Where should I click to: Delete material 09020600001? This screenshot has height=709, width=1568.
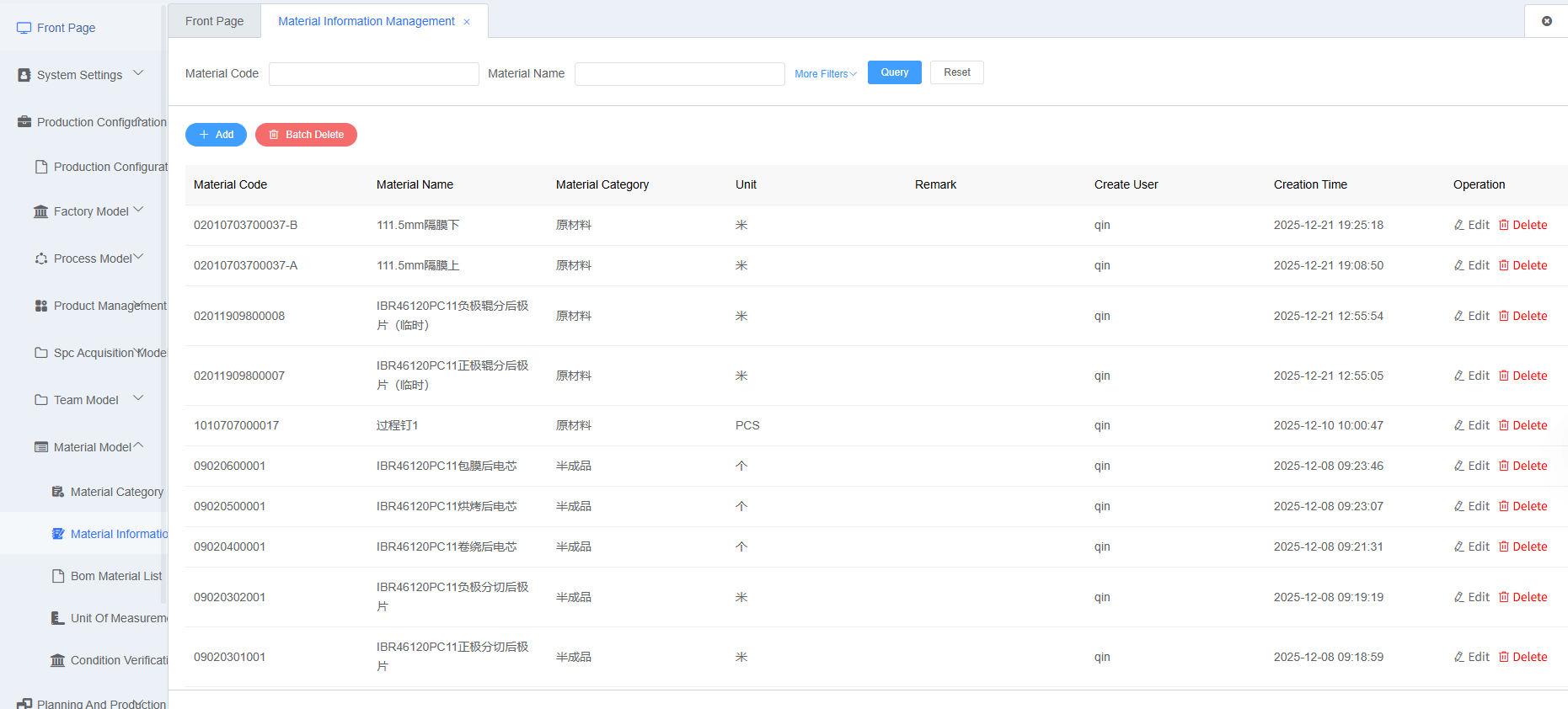point(1523,466)
